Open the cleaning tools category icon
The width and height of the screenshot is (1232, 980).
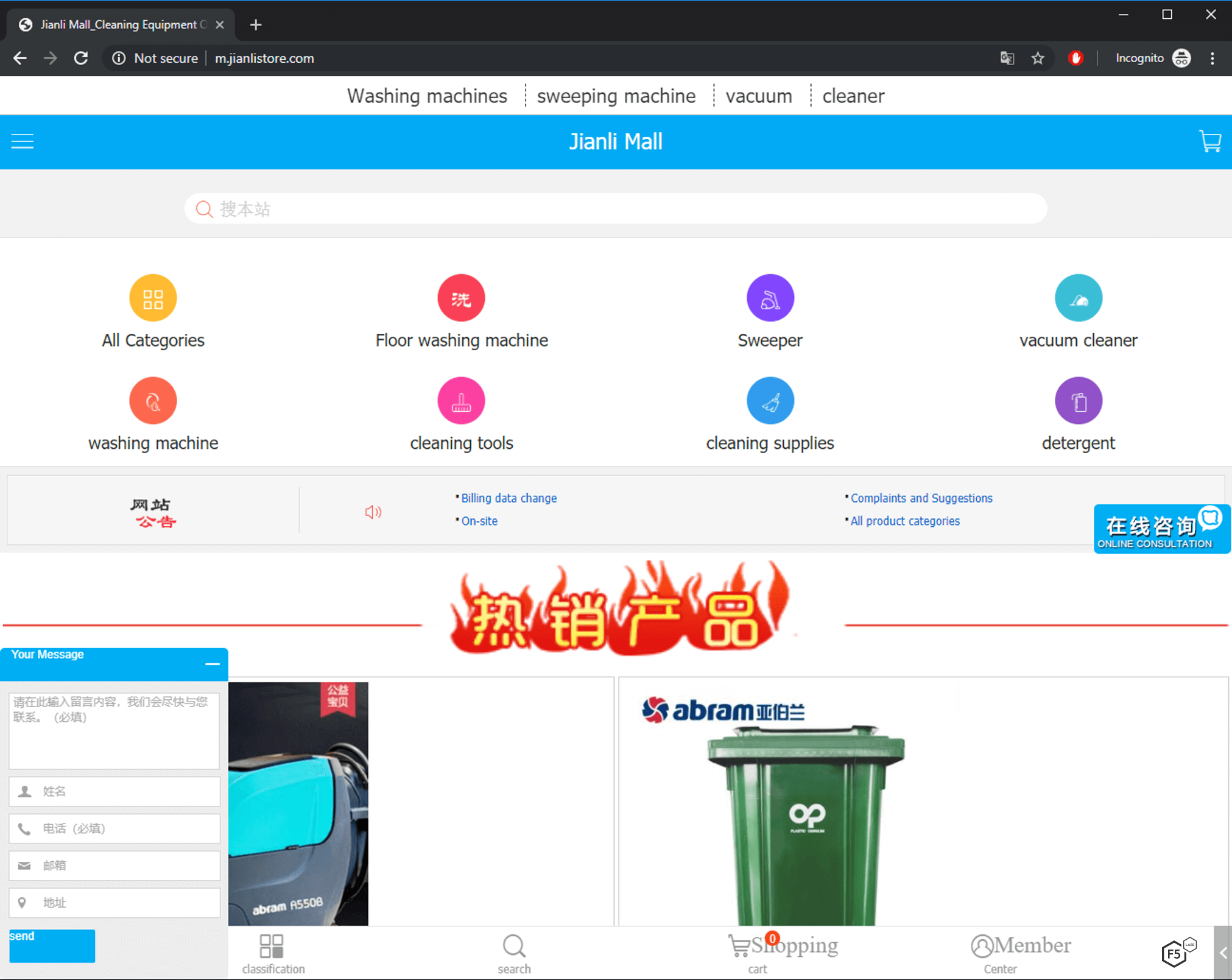point(461,401)
